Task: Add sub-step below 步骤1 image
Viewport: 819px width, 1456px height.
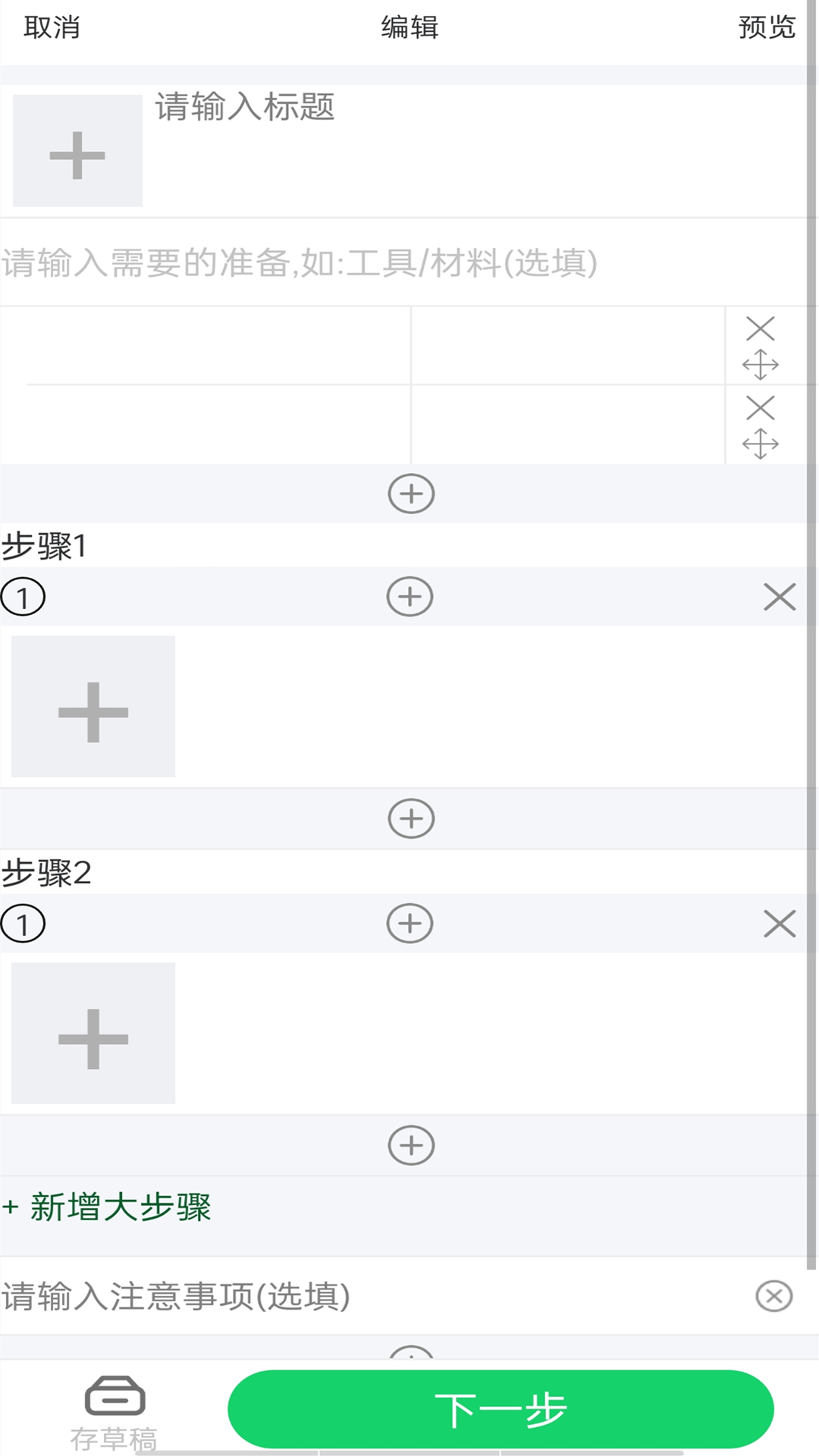Action: coord(411,819)
